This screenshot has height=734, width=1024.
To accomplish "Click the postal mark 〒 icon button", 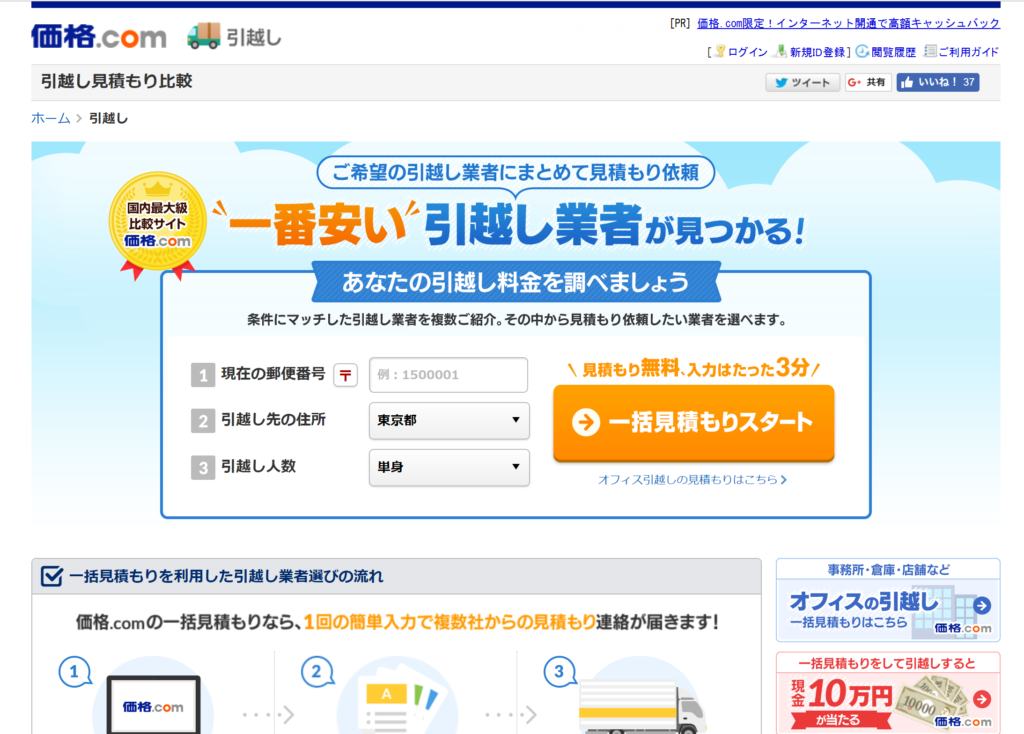I will (x=345, y=375).
